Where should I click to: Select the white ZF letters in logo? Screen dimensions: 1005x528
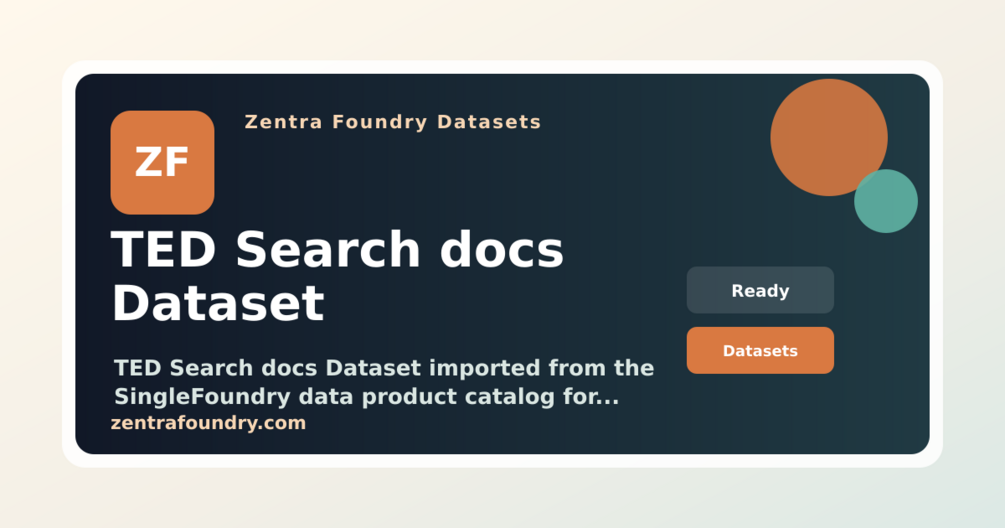(x=162, y=163)
